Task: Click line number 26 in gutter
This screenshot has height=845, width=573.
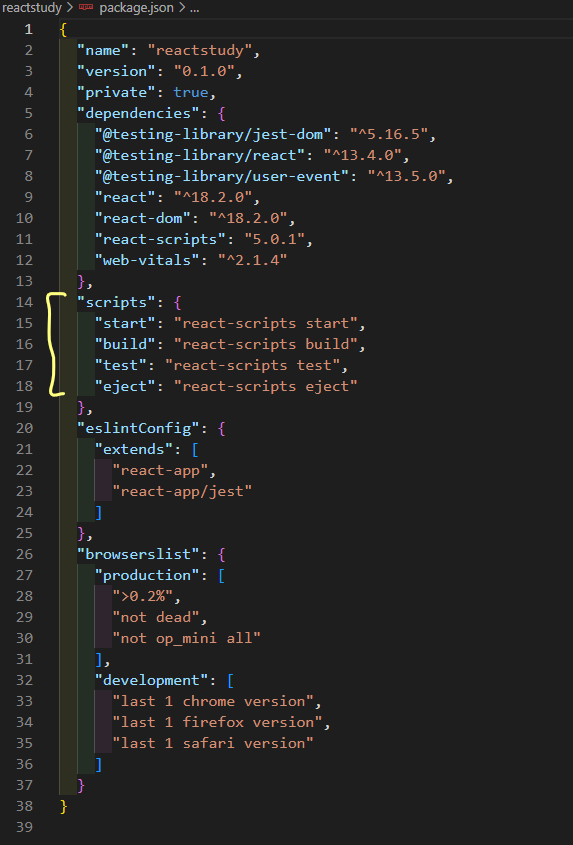Action: [x=24, y=555]
